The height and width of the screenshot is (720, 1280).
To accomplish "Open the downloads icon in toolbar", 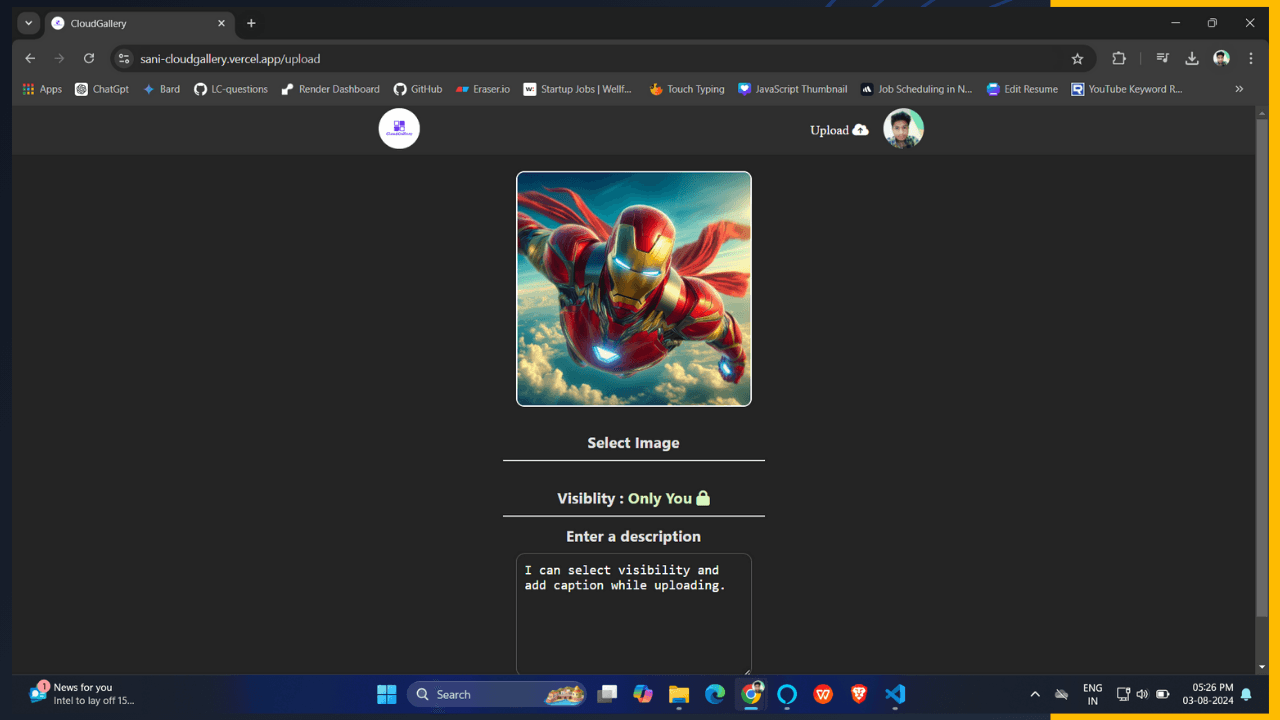I will [x=1192, y=58].
